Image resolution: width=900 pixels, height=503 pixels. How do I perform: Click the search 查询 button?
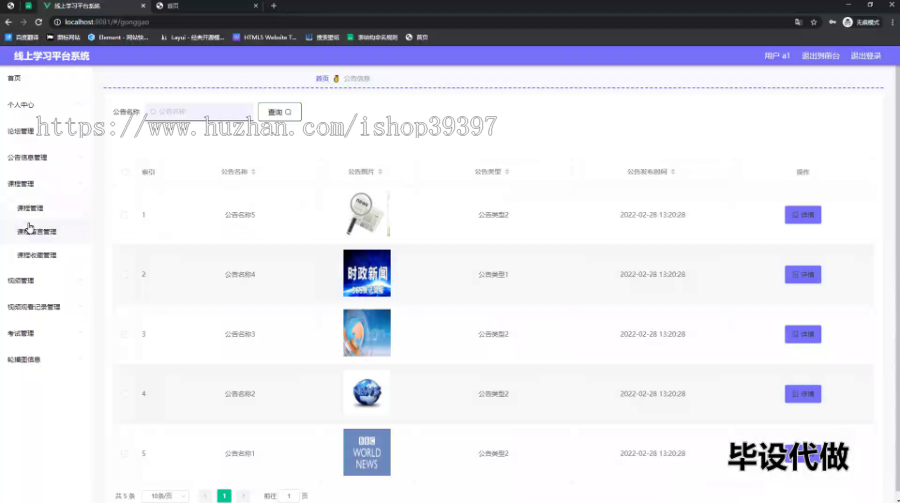[280, 112]
